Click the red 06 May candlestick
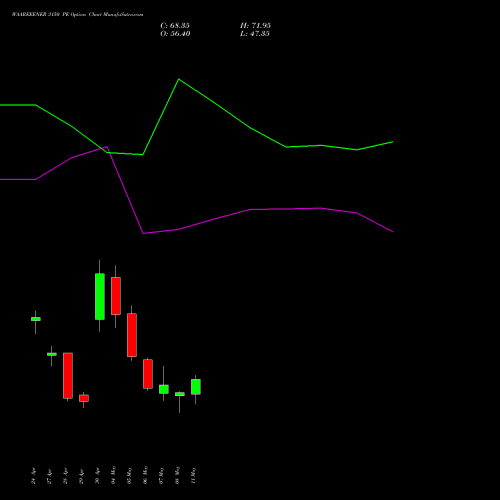 pos(148,374)
